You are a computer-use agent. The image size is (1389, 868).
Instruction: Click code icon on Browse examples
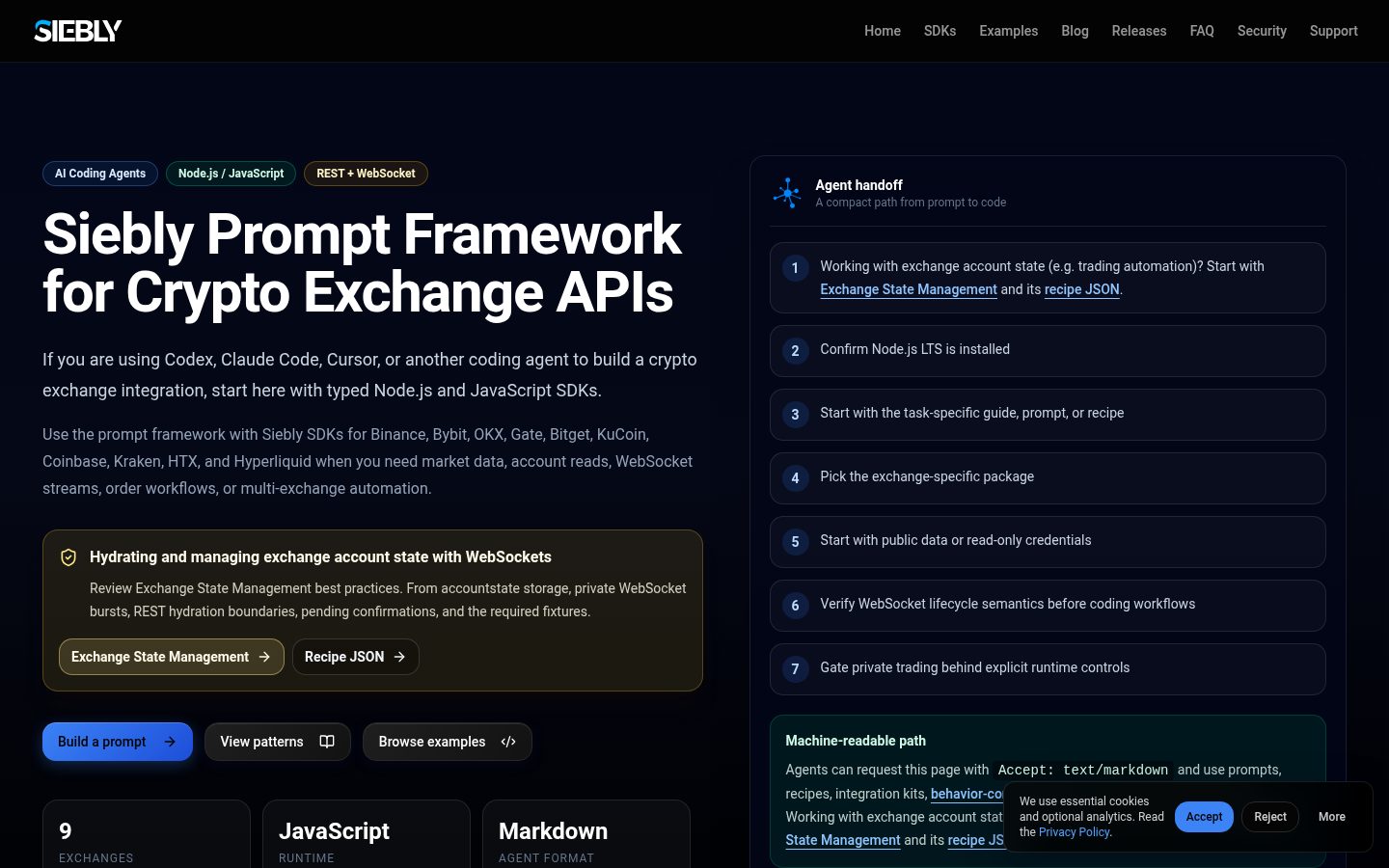click(508, 742)
